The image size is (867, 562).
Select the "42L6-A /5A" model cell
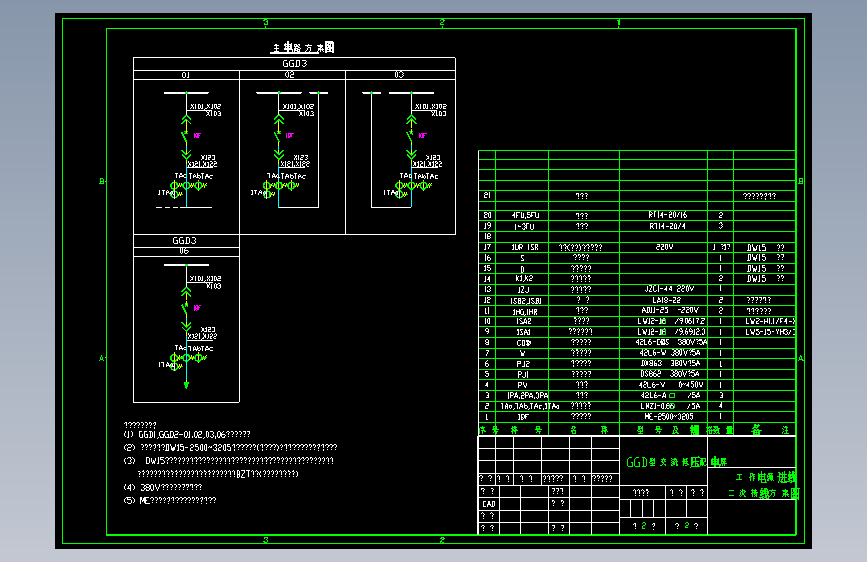pos(670,396)
